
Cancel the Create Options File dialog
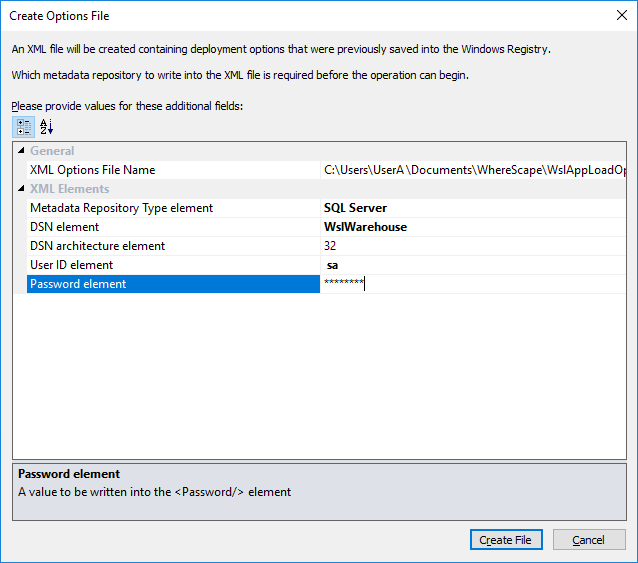click(588, 540)
